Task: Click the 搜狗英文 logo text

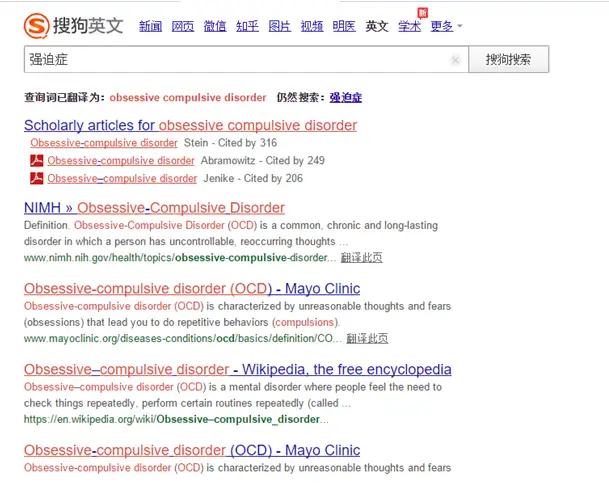Action: tap(88, 26)
